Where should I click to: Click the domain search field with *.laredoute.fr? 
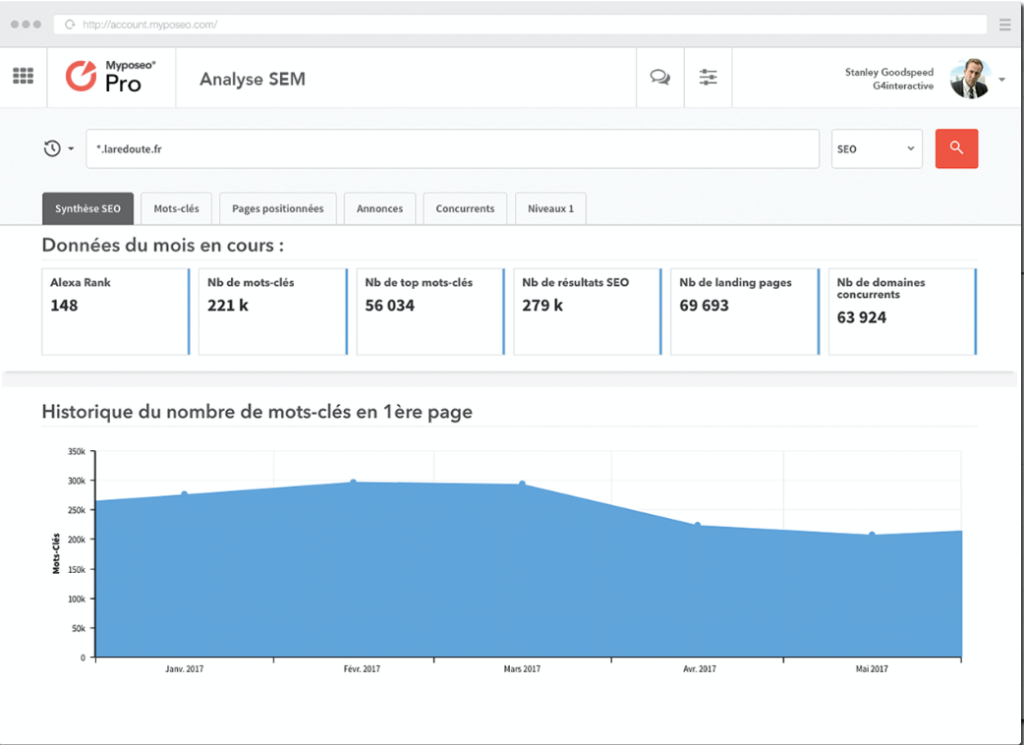point(453,149)
